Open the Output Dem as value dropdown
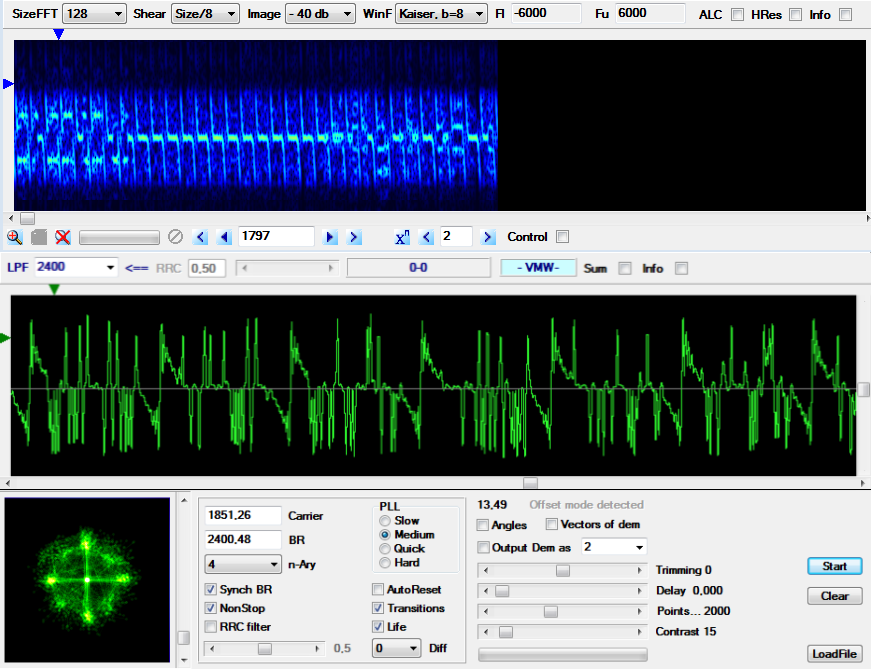 click(x=614, y=547)
